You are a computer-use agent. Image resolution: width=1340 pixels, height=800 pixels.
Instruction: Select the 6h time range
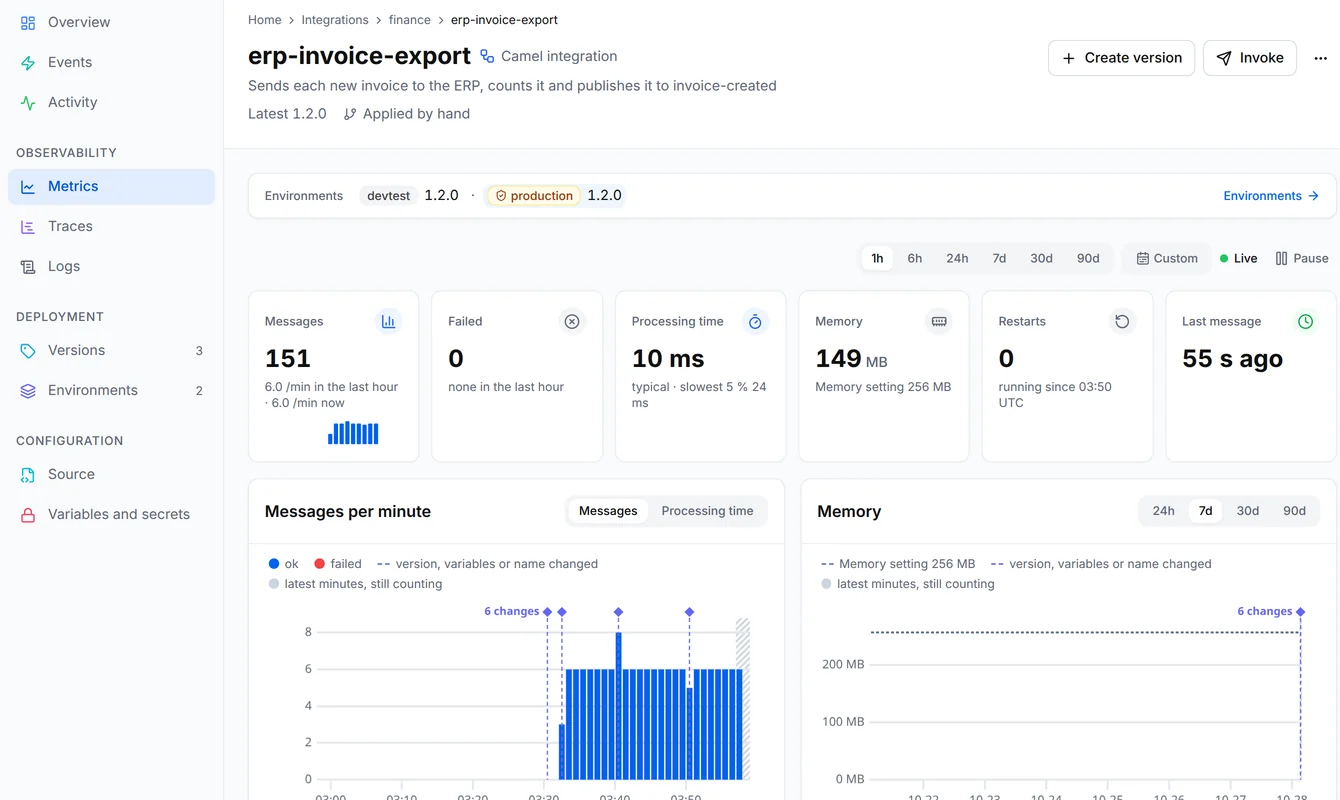pos(915,258)
